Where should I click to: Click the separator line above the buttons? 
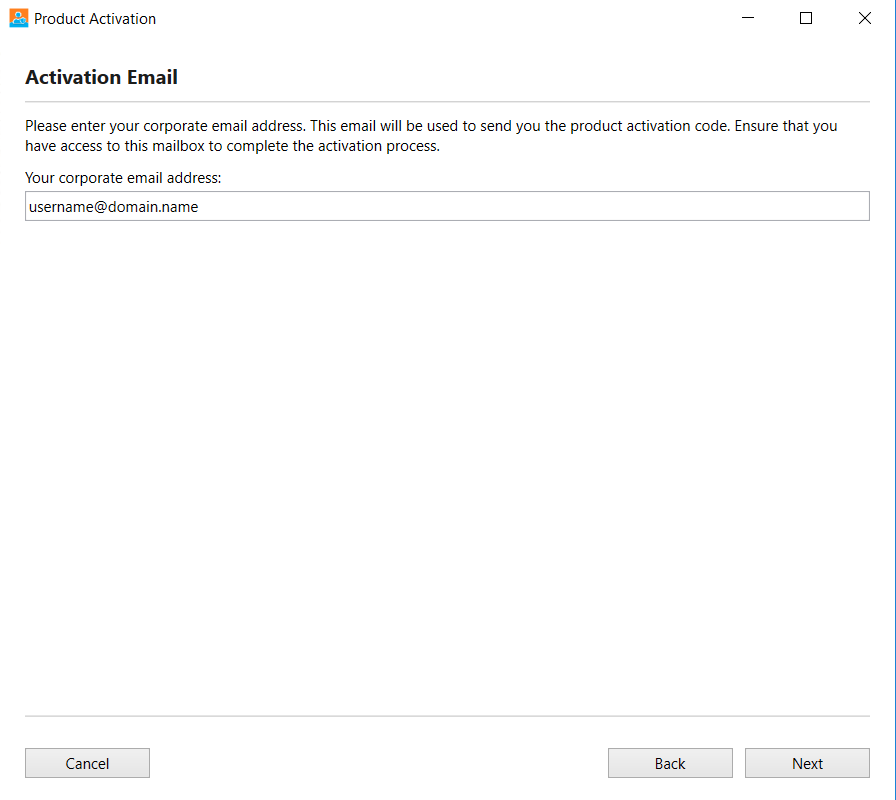(447, 716)
